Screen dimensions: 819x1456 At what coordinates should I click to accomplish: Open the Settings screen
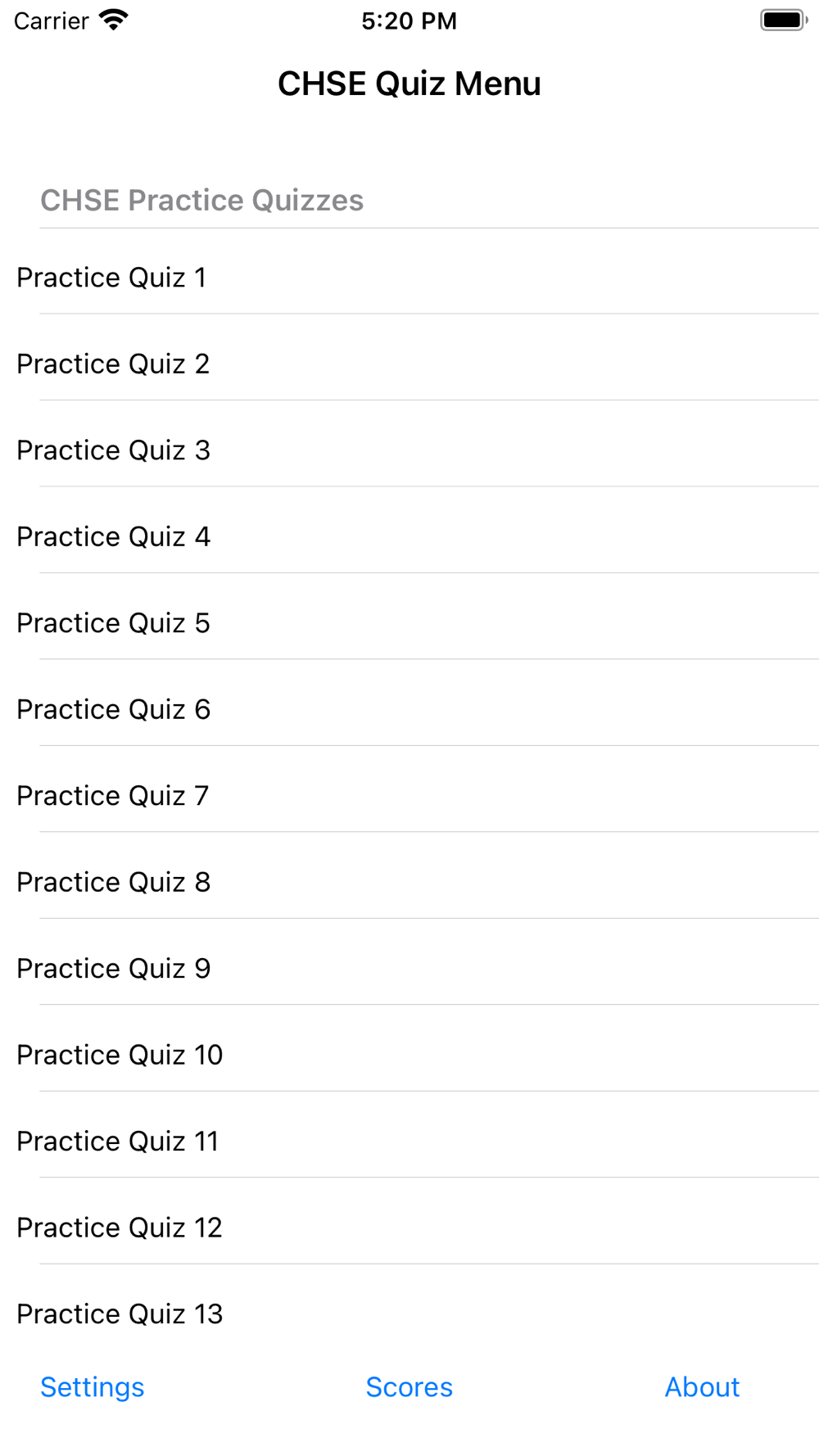93,1387
